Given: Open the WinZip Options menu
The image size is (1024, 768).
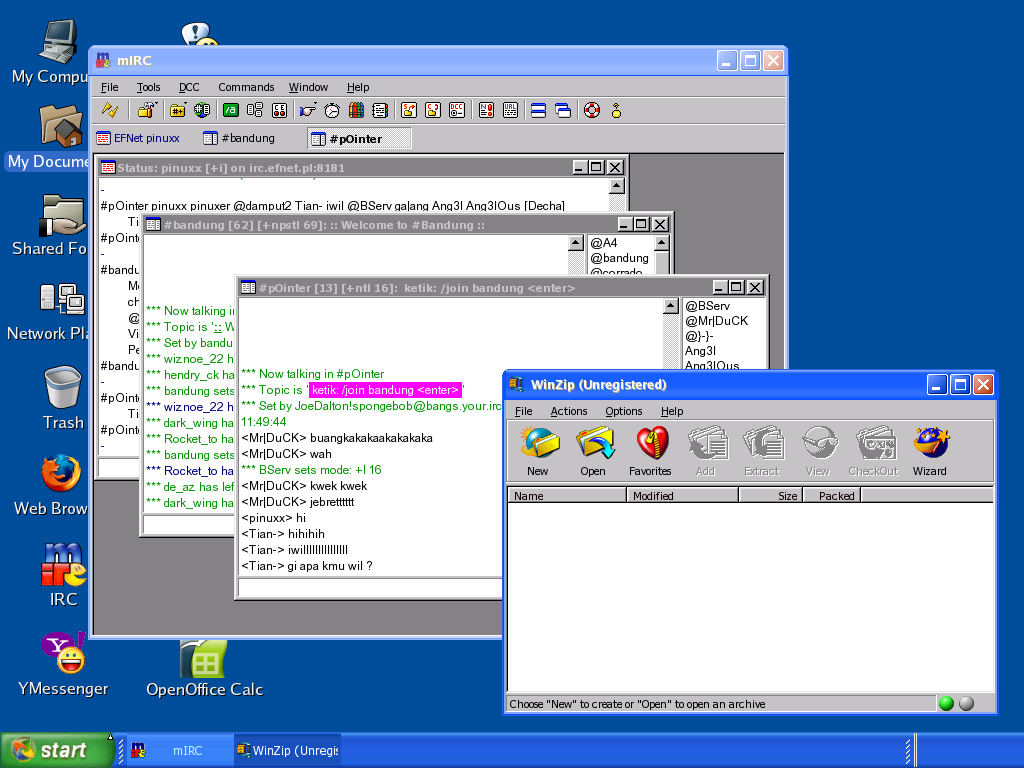Looking at the screenshot, I should (x=624, y=411).
